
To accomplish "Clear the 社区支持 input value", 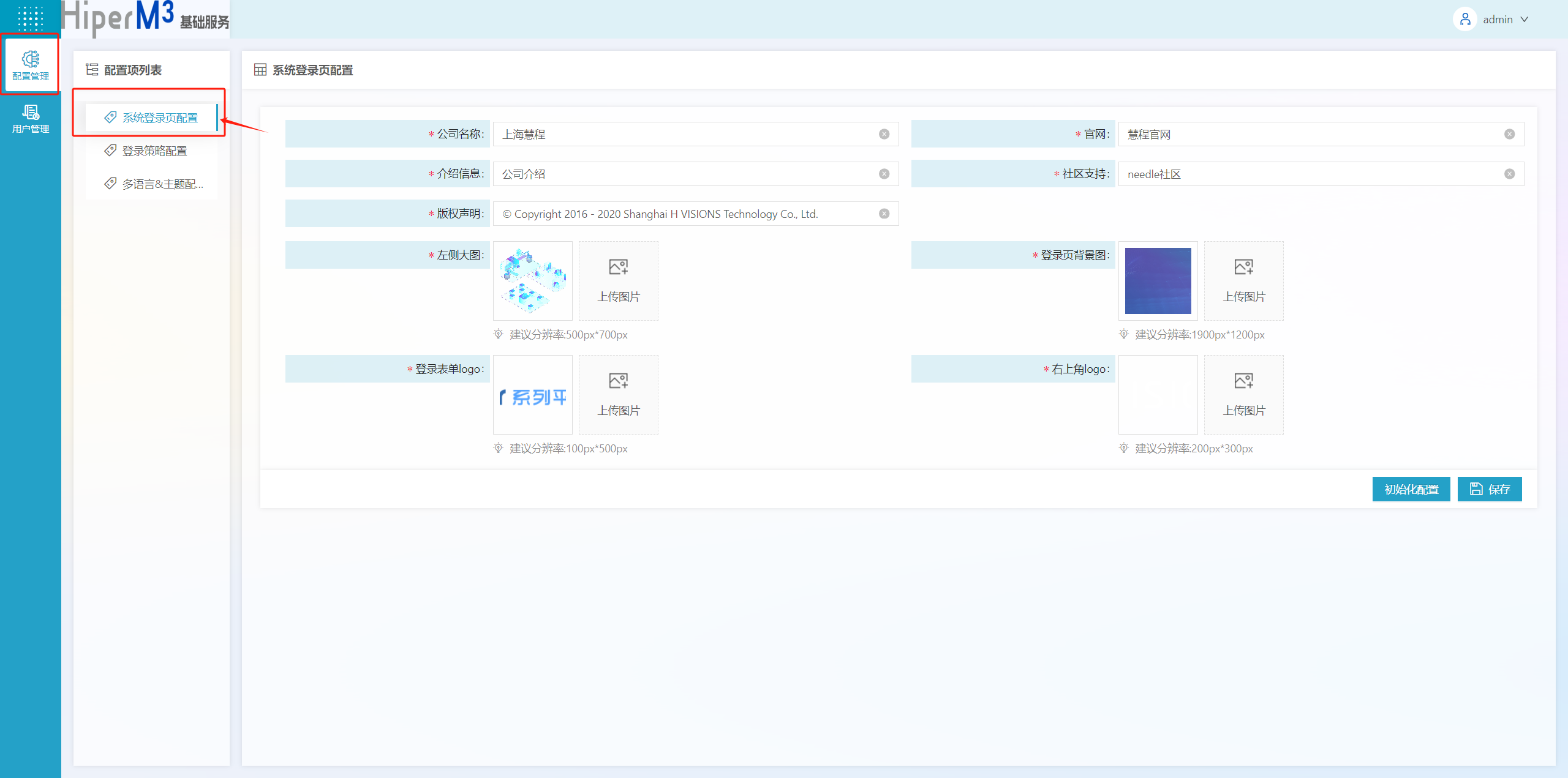I will (x=1509, y=174).
